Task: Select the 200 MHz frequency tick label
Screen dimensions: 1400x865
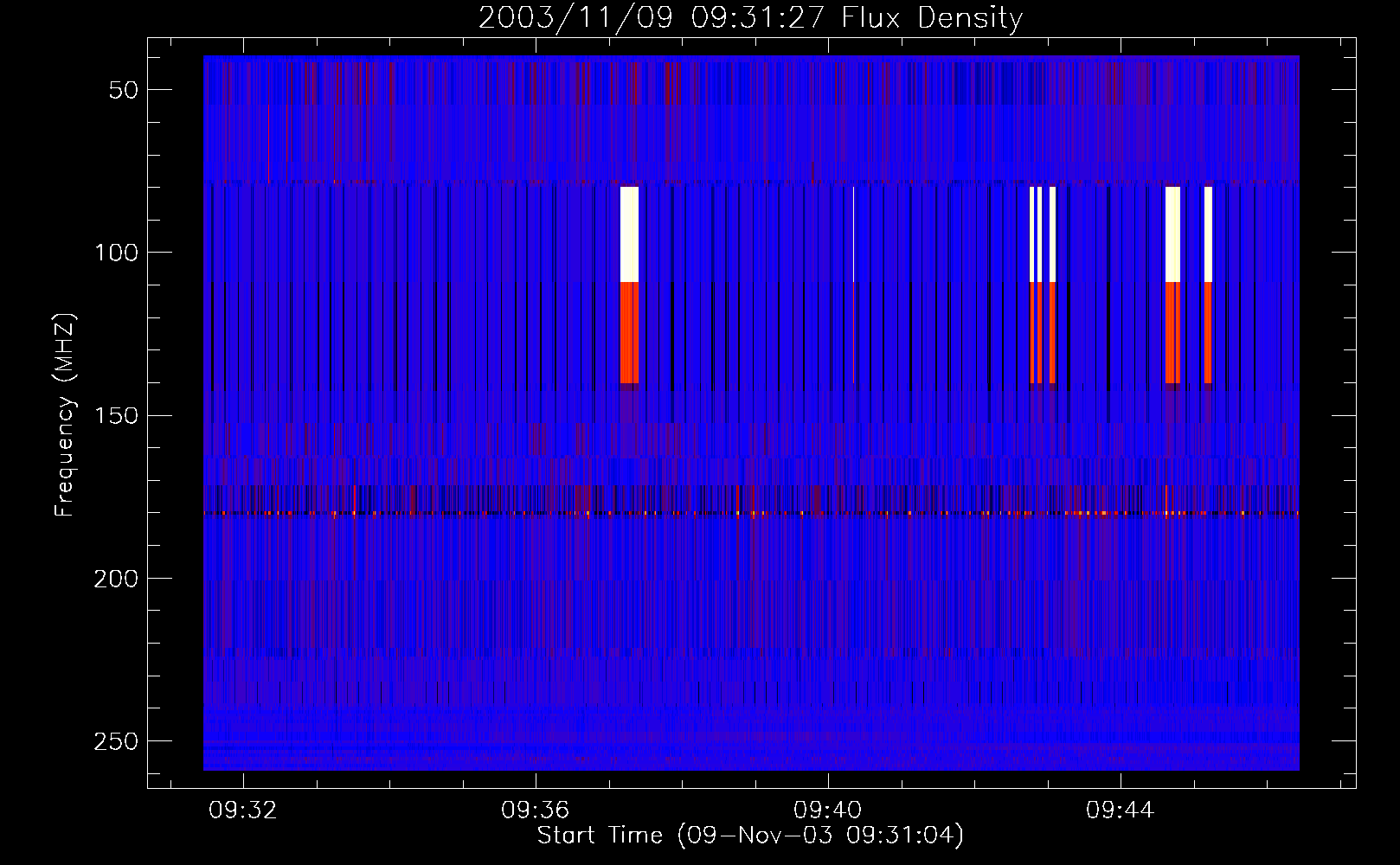Action: (116, 579)
